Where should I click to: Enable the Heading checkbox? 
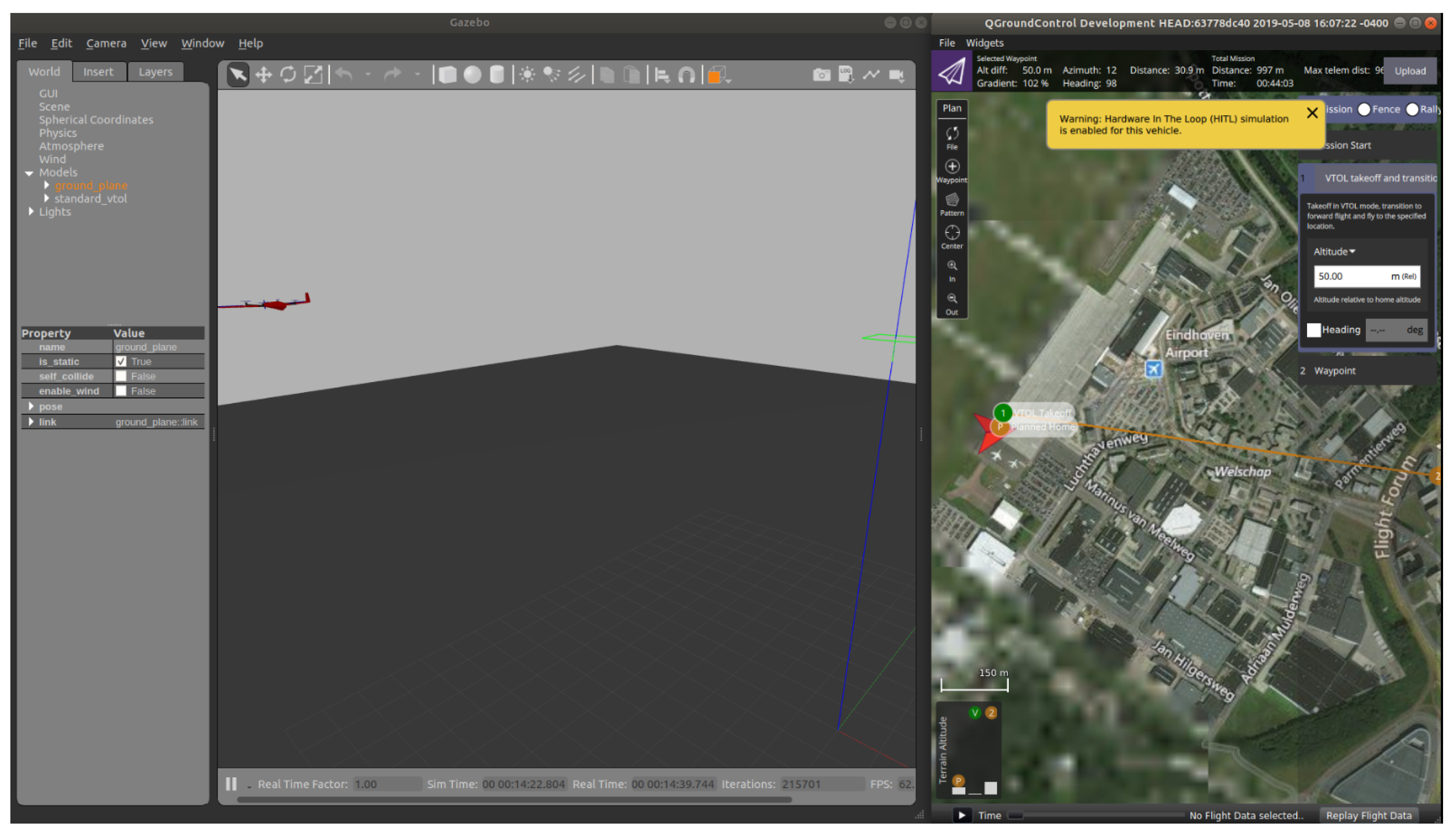pyautogui.click(x=1314, y=330)
